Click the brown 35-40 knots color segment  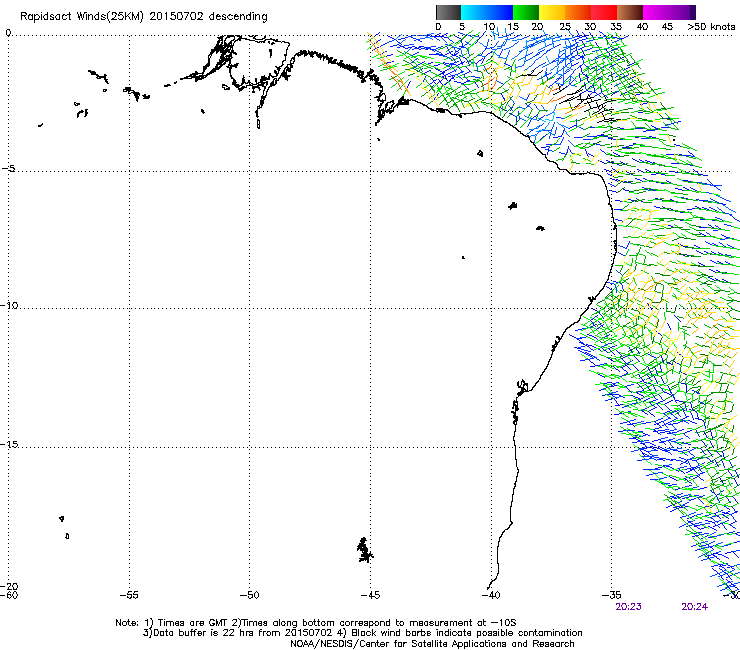630,12
